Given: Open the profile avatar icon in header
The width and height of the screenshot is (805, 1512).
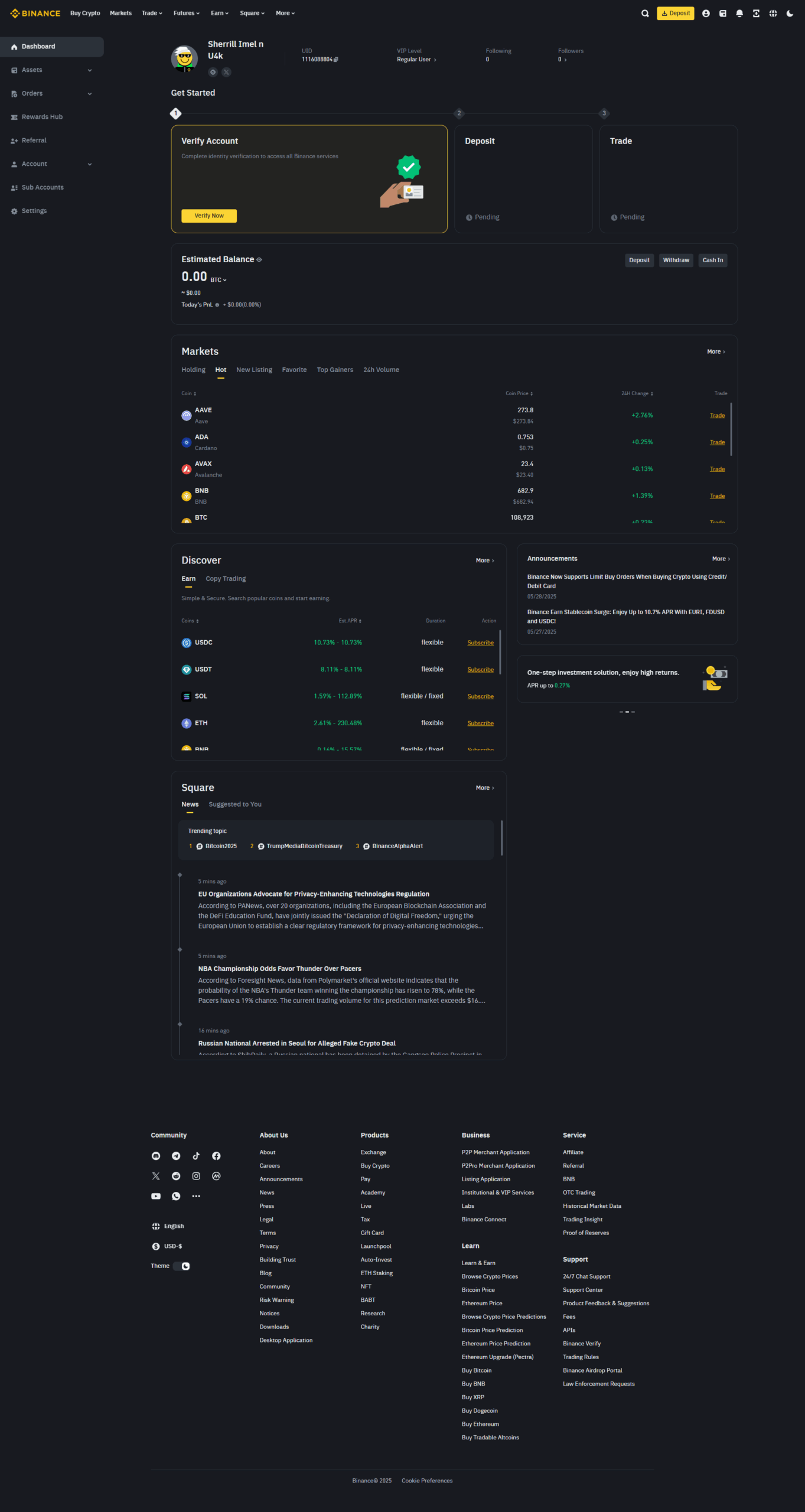Looking at the screenshot, I should tap(705, 14).
